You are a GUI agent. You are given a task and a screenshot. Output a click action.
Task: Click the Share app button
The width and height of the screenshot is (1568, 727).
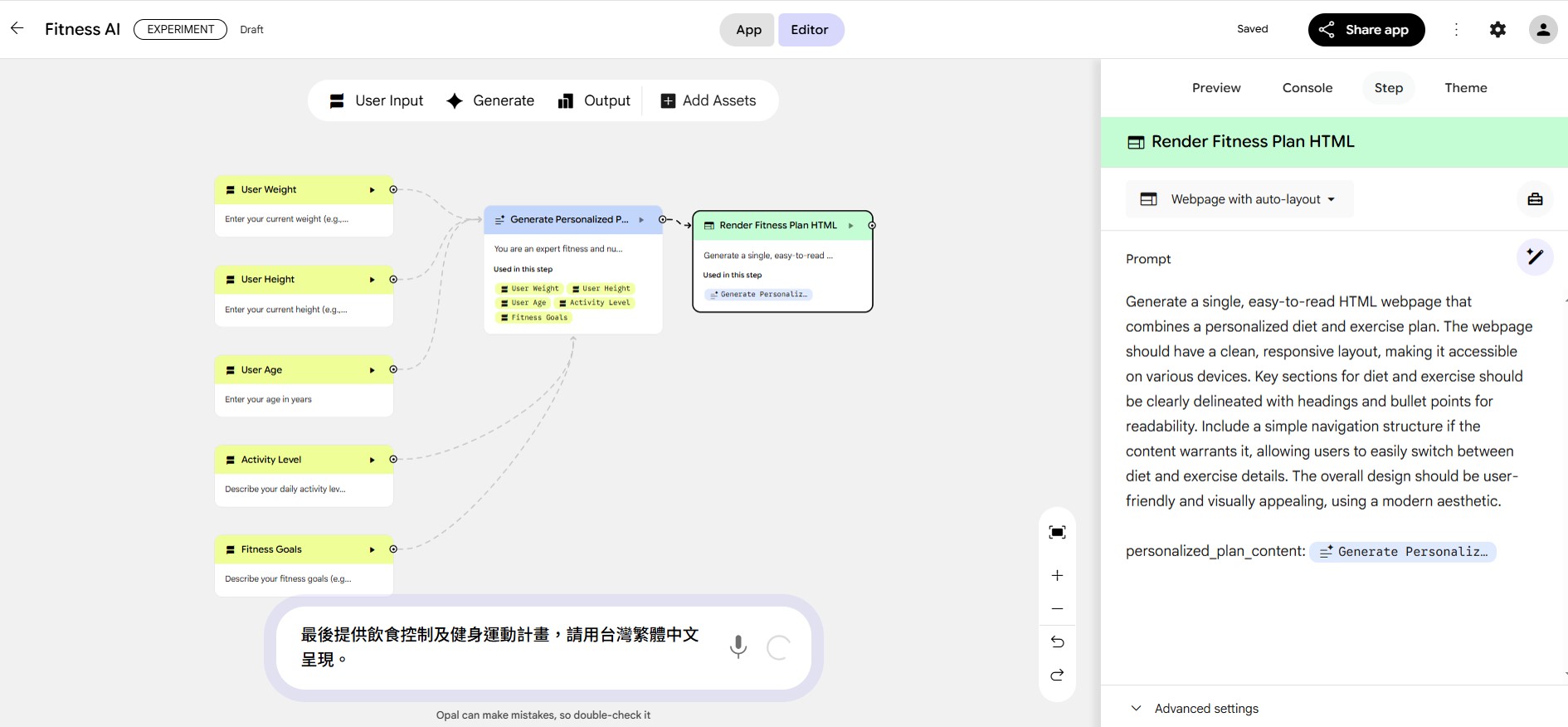[1366, 30]
